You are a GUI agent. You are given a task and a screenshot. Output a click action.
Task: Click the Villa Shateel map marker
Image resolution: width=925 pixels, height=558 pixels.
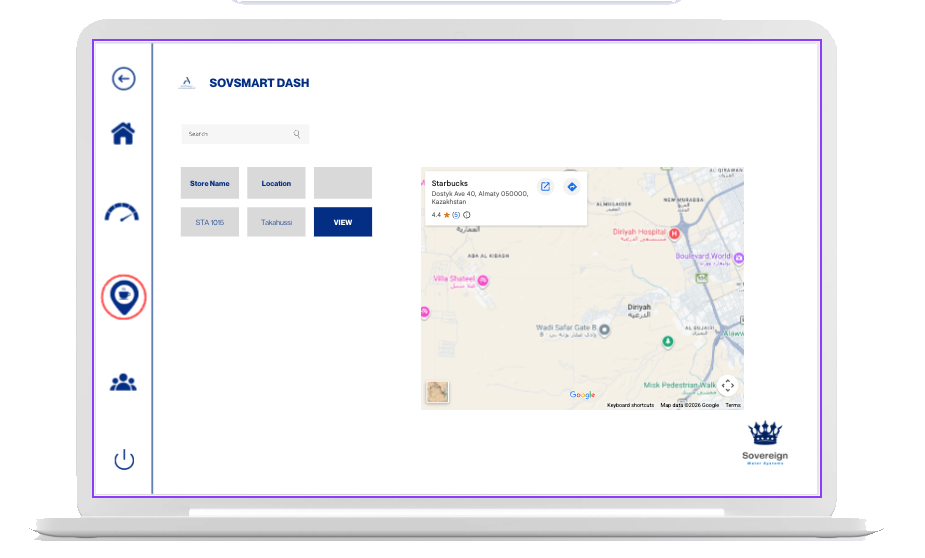point(483,281)
